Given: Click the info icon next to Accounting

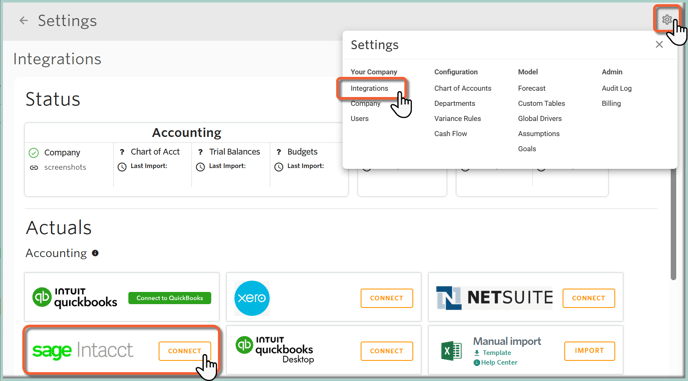Looking at the screenshot, I should pyautogui.click(x=95, y=253).
